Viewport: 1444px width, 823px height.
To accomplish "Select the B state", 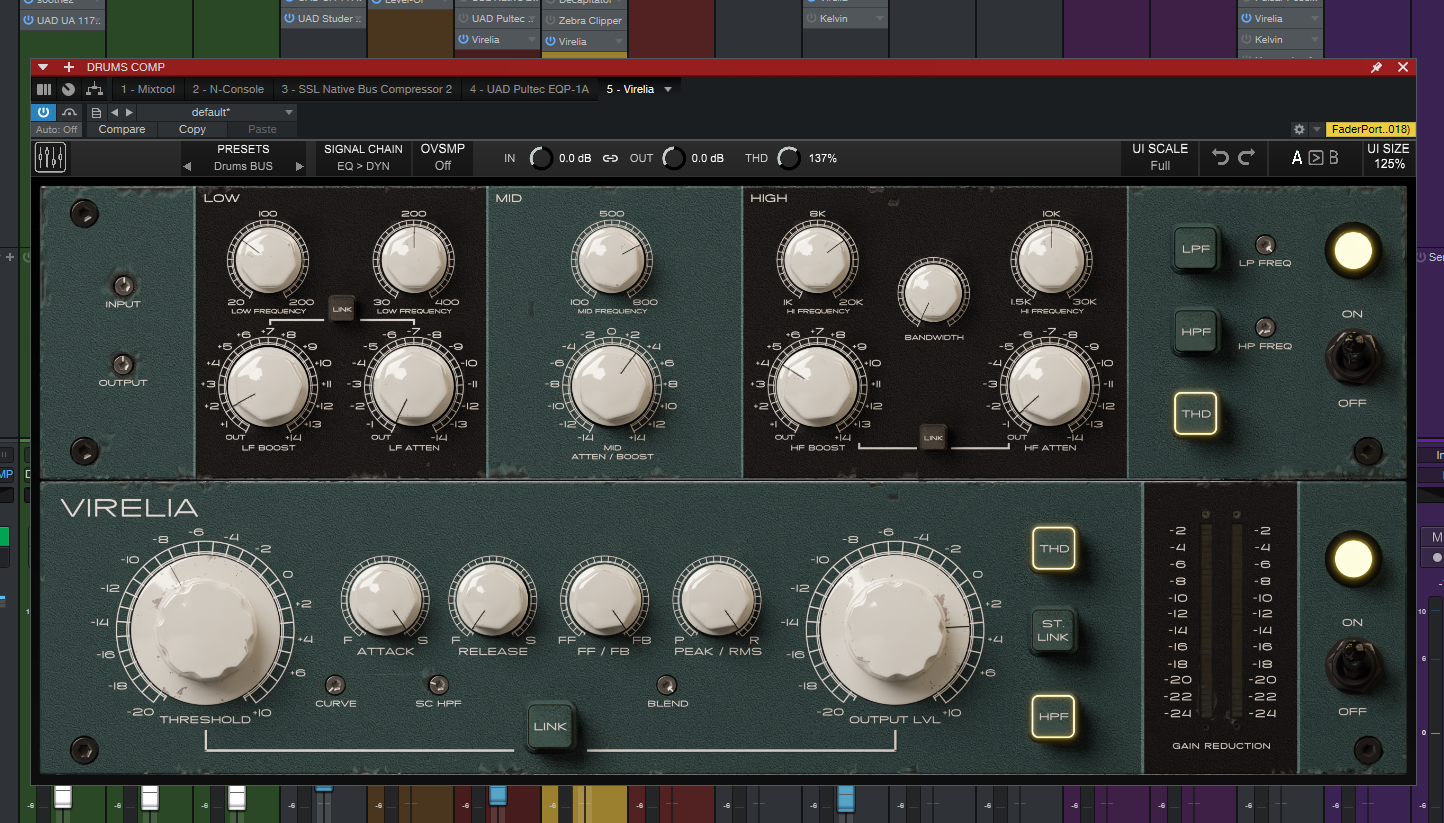I will pyautogui.click(x=1333, y=158).
